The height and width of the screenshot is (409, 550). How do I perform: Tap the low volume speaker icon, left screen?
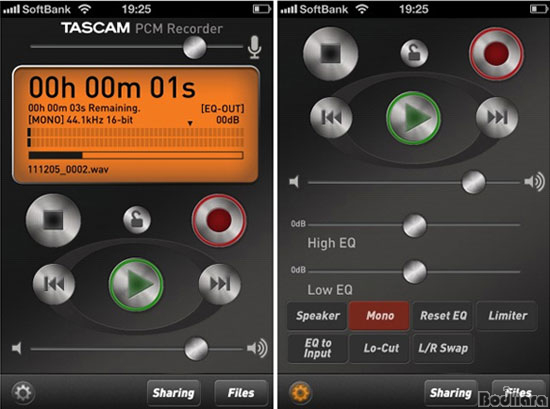click(17, 348)
